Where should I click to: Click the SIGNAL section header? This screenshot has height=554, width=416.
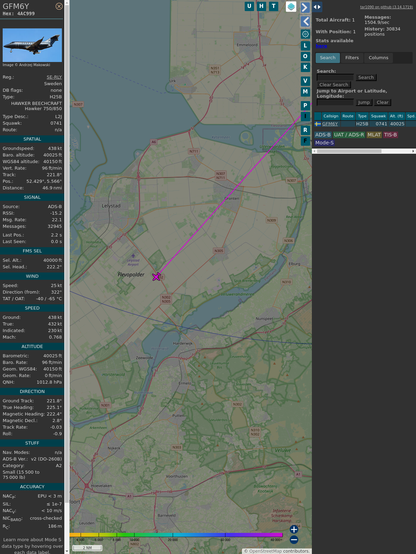pos(32,197)
